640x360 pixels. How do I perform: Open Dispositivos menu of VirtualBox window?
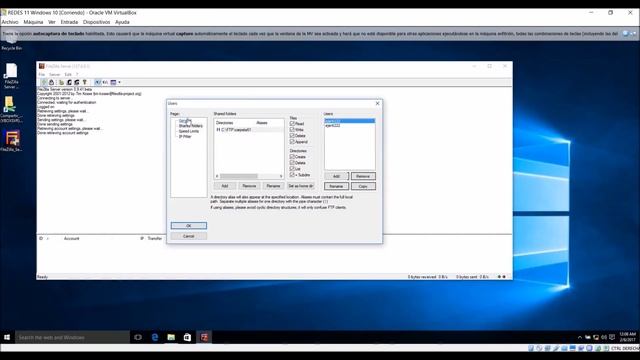pyautogui.click(x=96, y=22)
